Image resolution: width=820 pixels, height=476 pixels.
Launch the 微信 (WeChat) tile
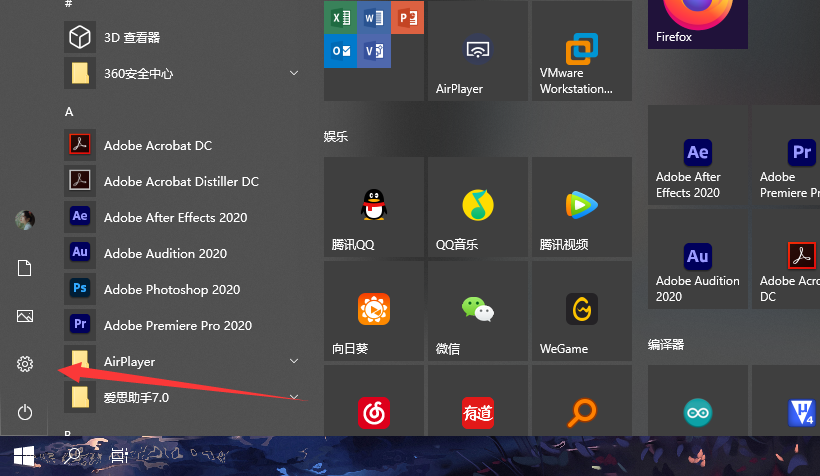pyautogui.click(x=477, y=312)
